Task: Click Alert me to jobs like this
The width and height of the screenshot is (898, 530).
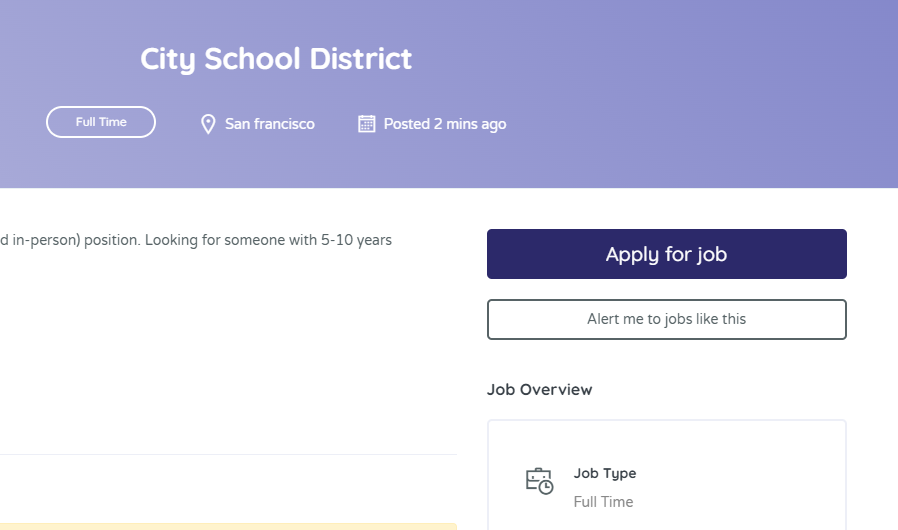Action: [667, 319]
